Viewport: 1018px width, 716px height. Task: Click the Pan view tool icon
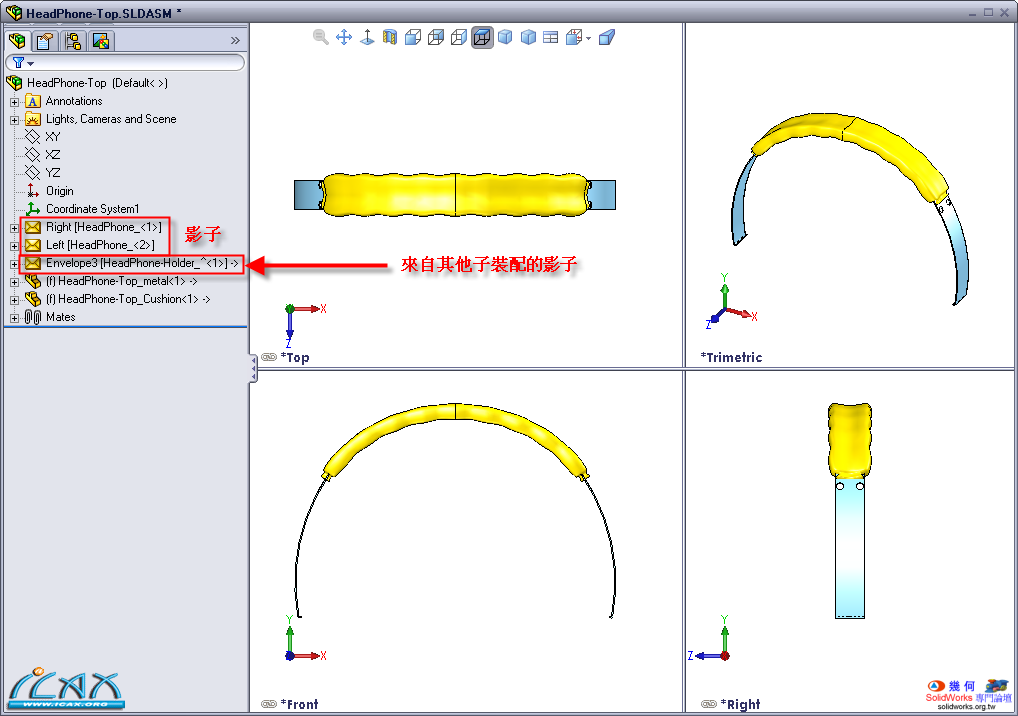[344, 37]
